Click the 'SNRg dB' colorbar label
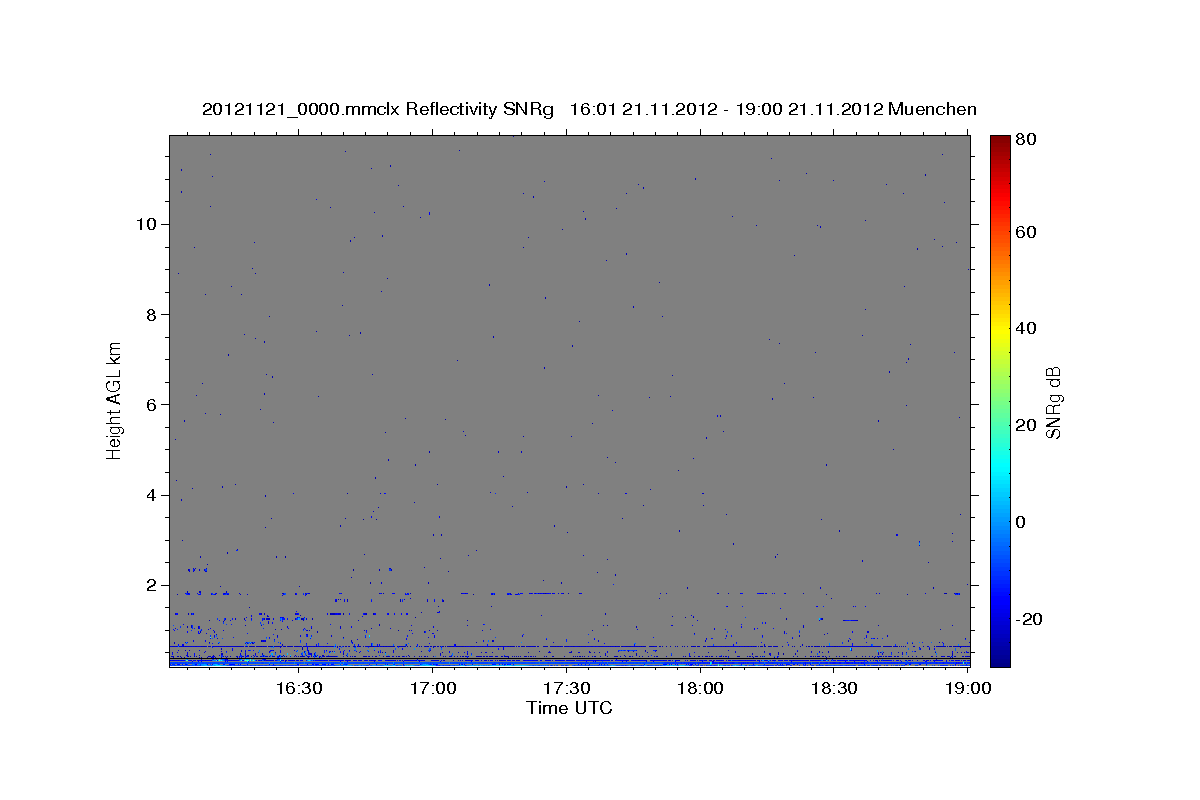 tap(1053, 403)
